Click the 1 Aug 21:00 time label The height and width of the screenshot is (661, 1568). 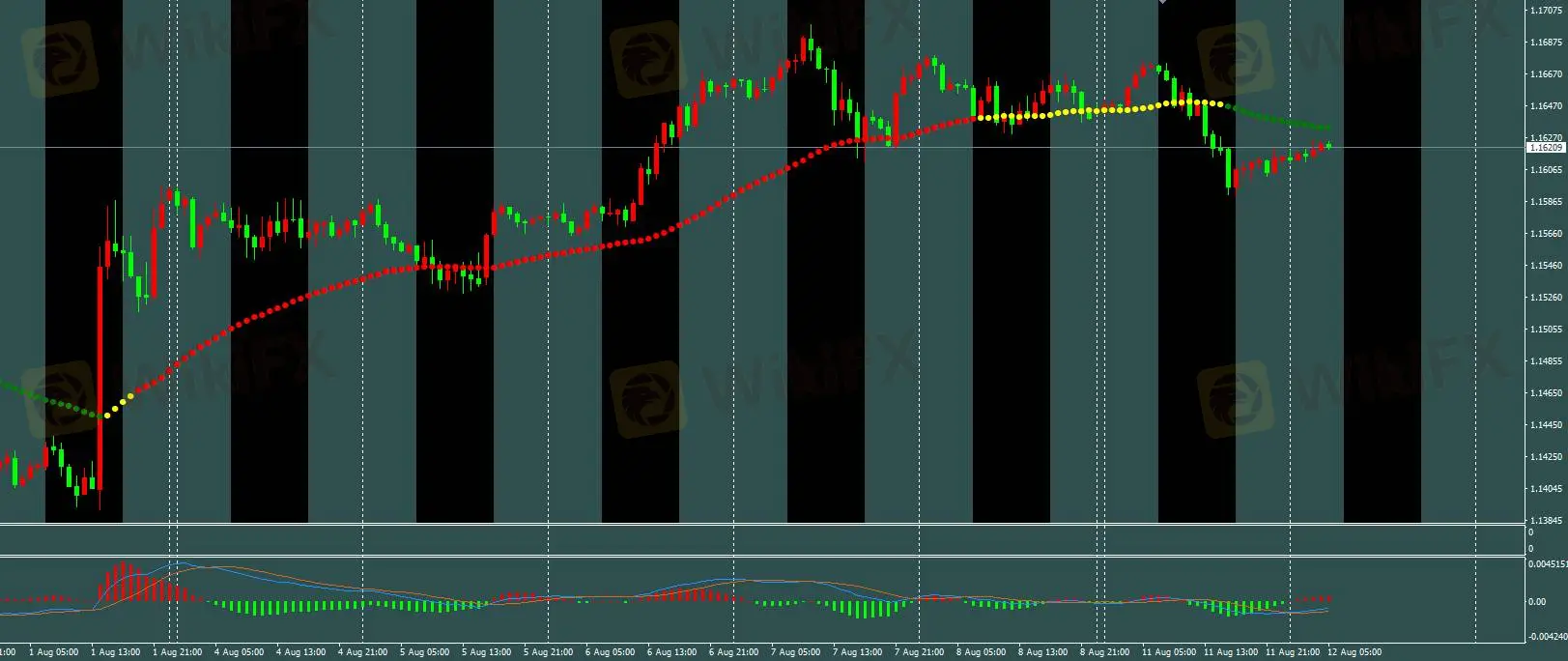pyautogui.click(x=178, y=652)
